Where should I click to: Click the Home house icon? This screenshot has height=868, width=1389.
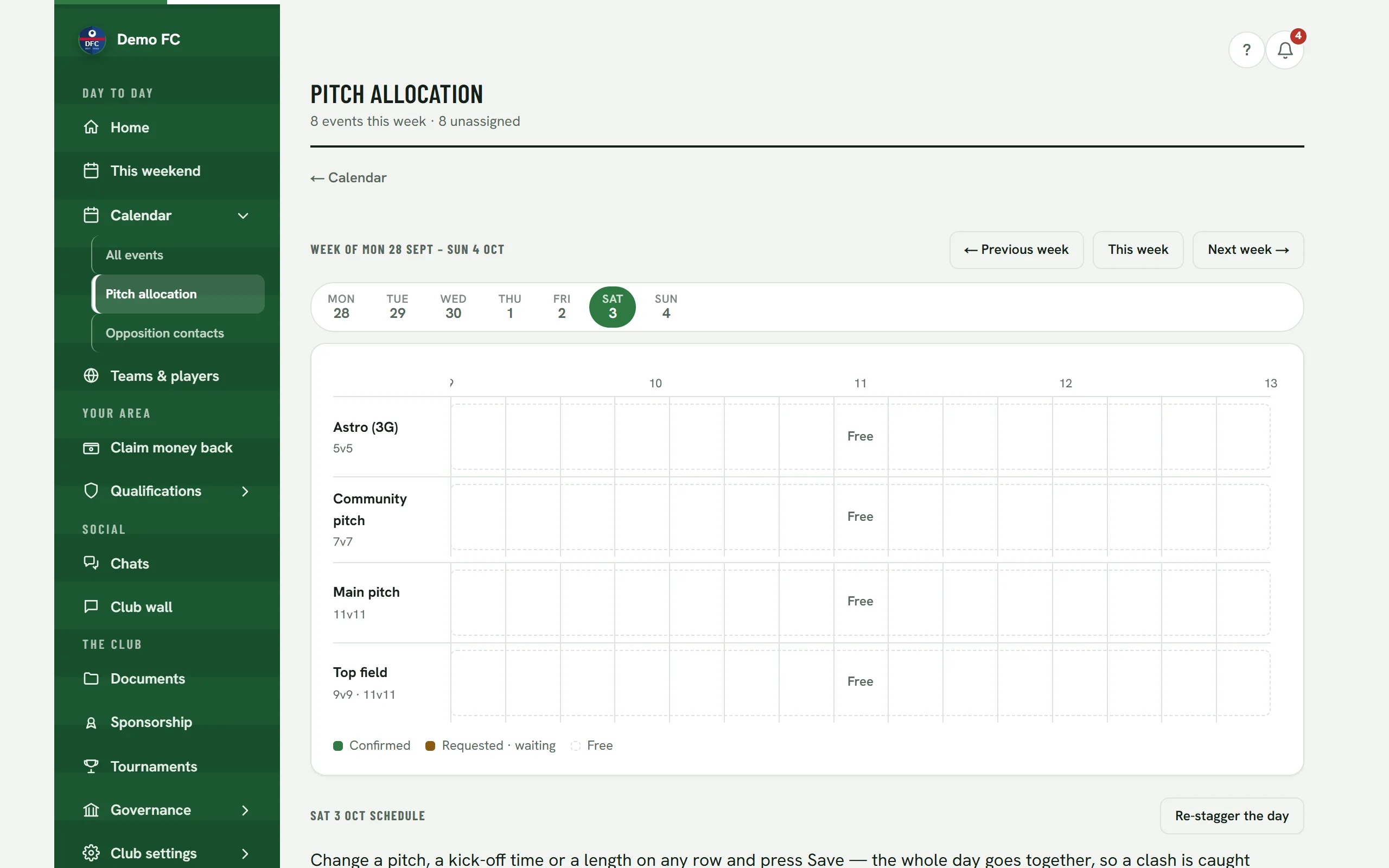pos(91,127)
